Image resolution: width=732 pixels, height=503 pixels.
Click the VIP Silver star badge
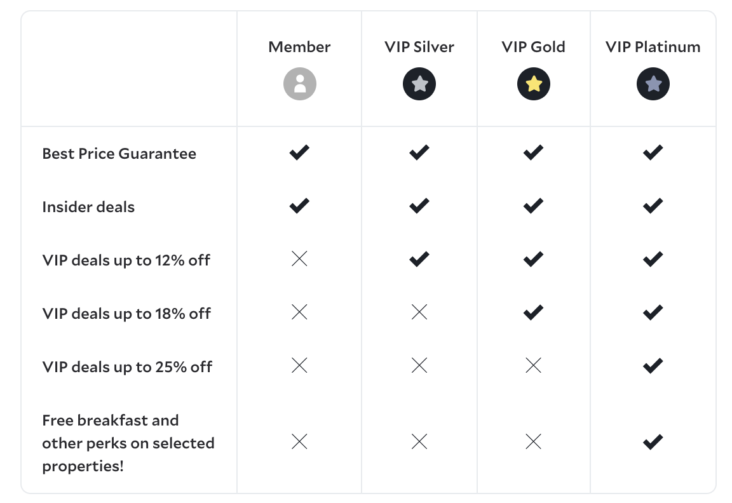[419, 84]
